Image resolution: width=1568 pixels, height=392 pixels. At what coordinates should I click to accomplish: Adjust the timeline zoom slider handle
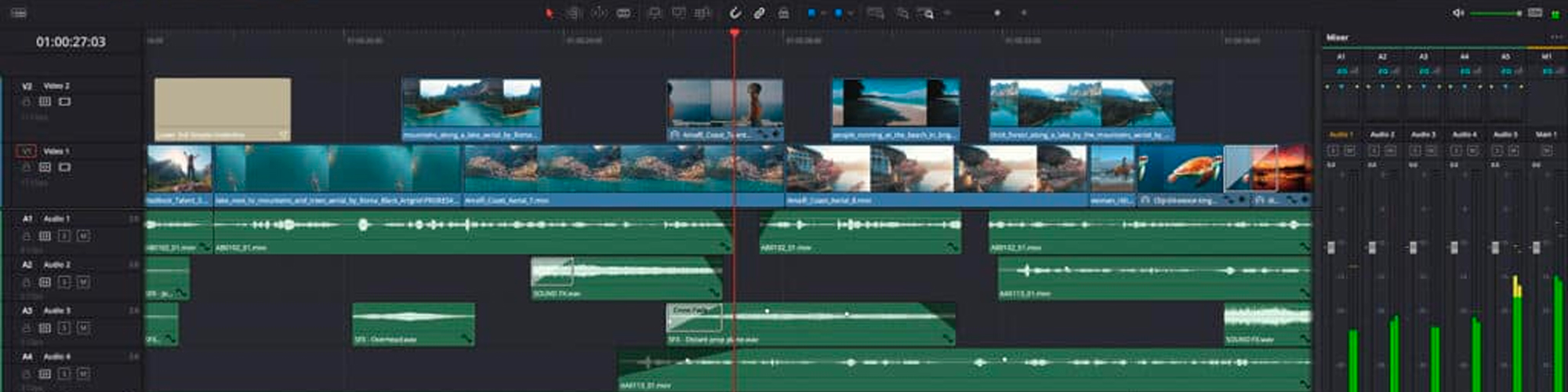coord(997,13)
